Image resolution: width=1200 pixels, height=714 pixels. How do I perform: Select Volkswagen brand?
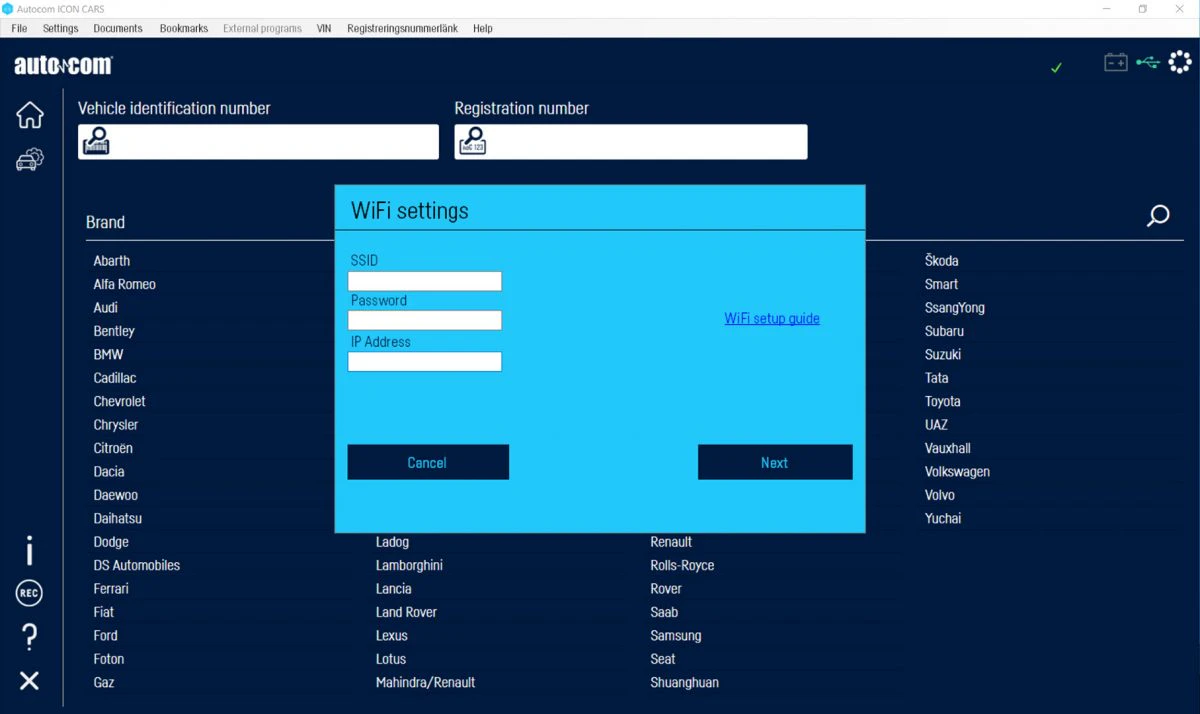957,472
